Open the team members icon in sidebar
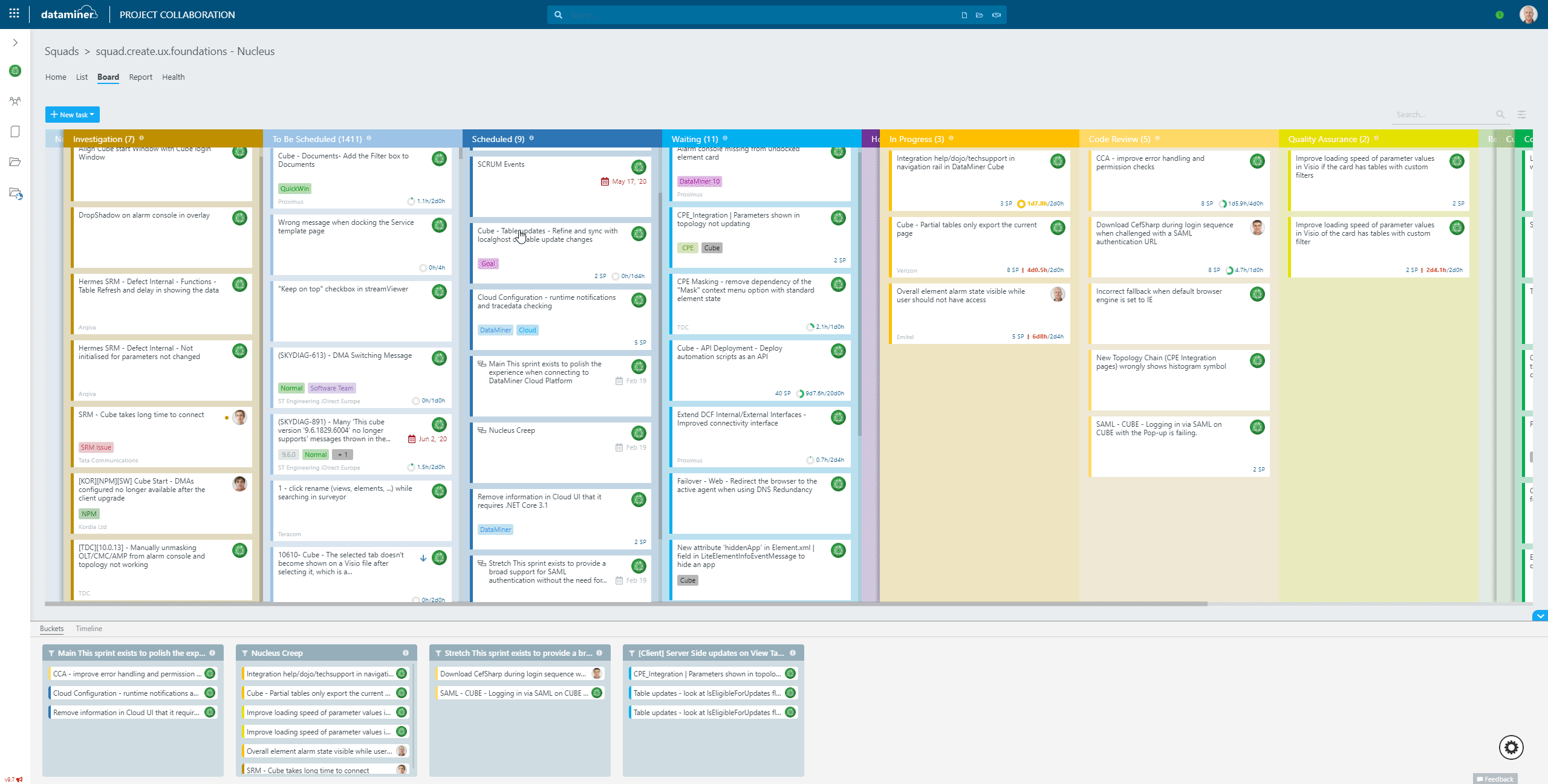Screen dimensions: 1548x784 click(x=15, y=101)
